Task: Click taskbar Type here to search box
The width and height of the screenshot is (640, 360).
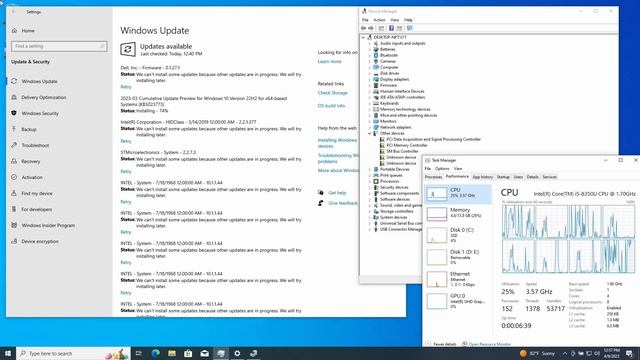Action: point(73,353)
